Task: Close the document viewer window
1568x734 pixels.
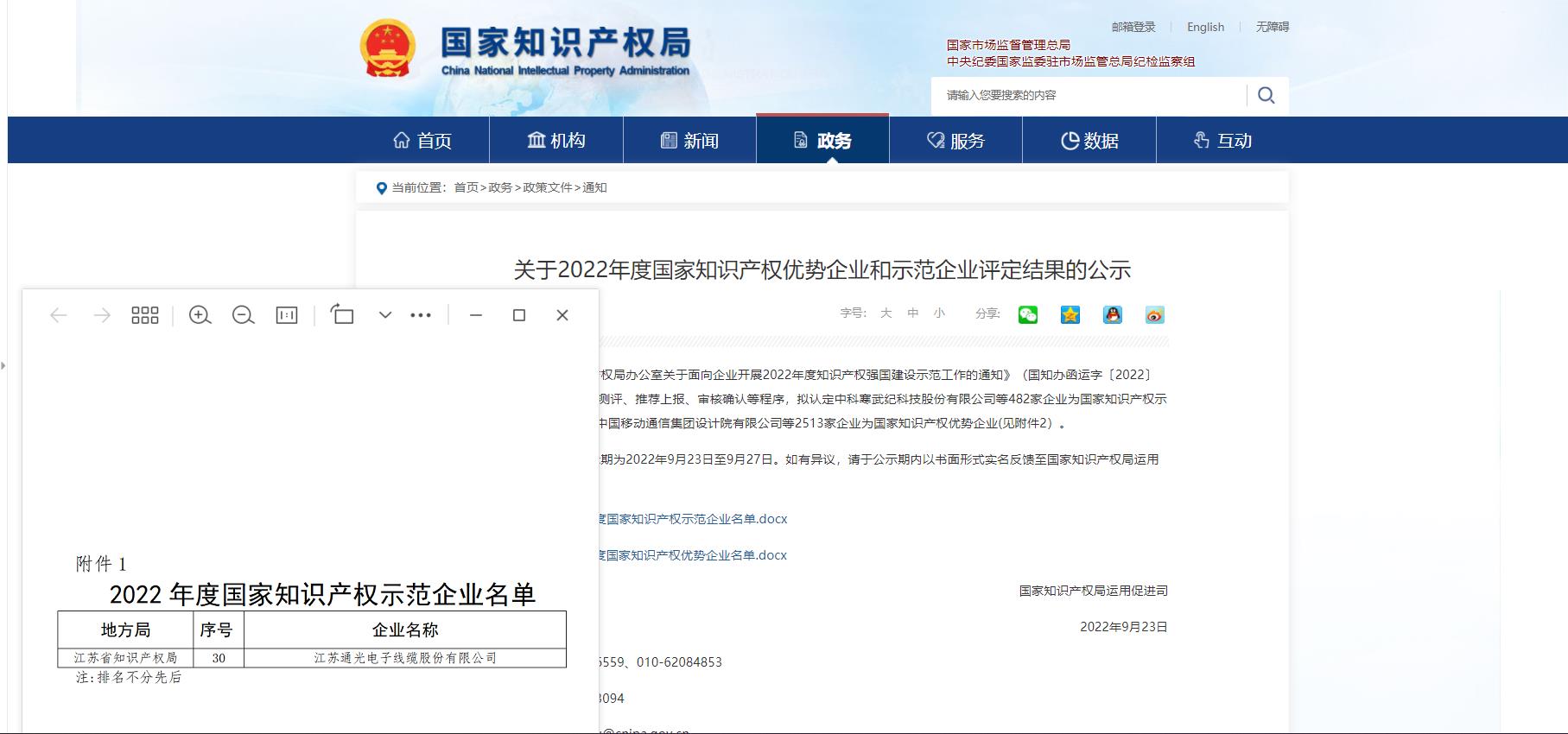Action: [x=562, y=315]
